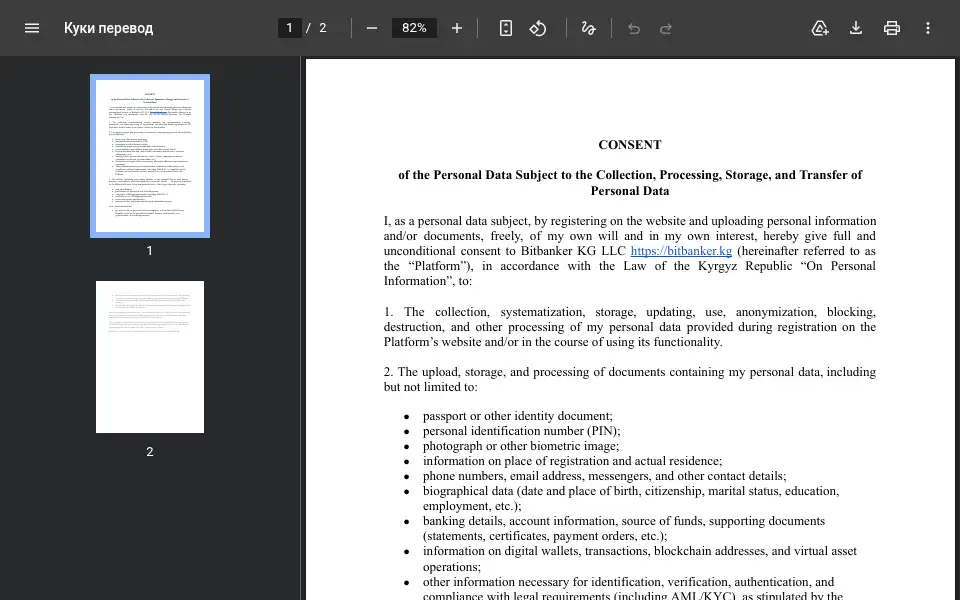Zoom in with the plus icon
The width and height of the screenshot is (960, 600).
tap(457, 28)
